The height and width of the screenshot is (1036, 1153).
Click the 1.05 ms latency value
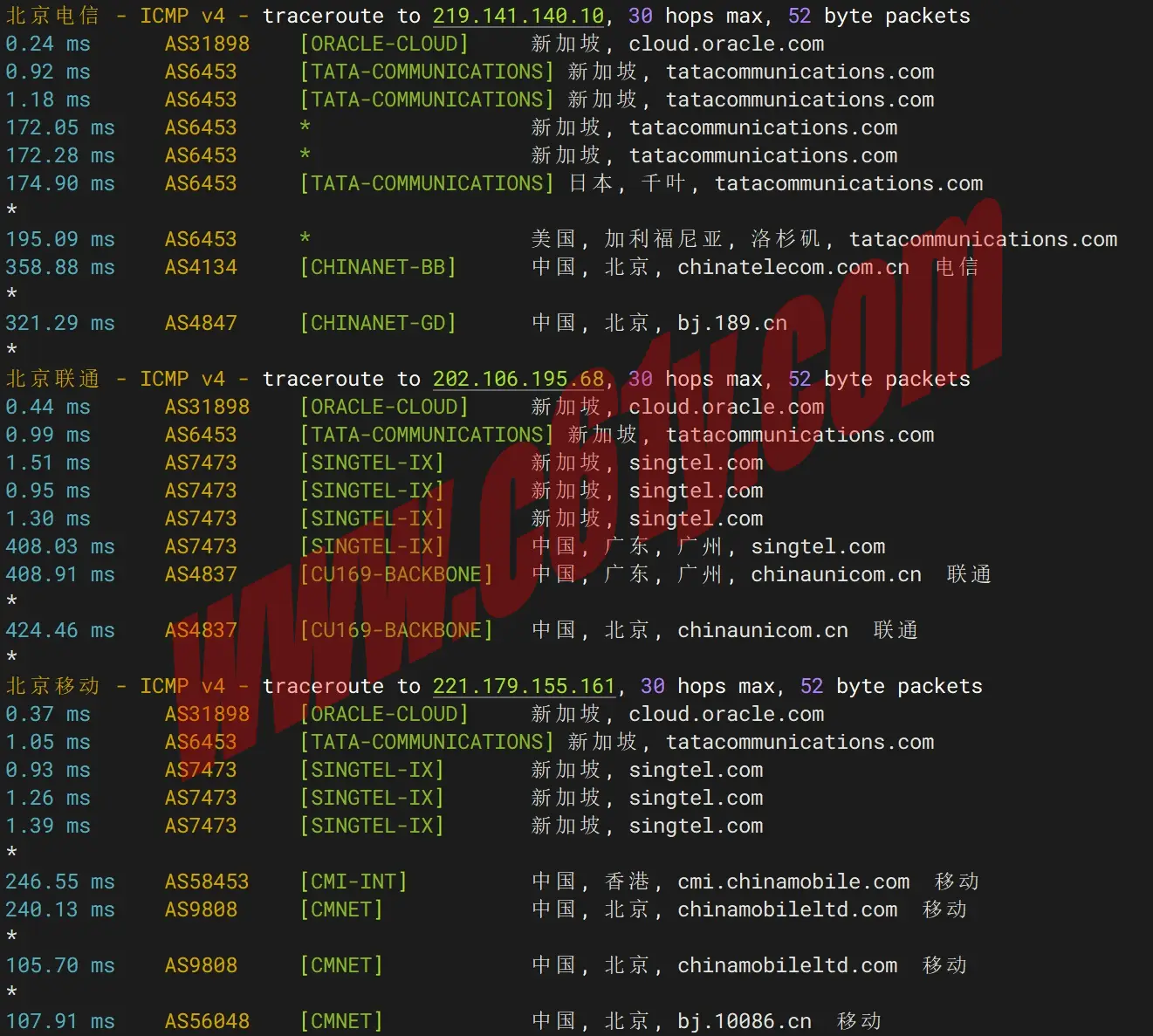[48, 742]
